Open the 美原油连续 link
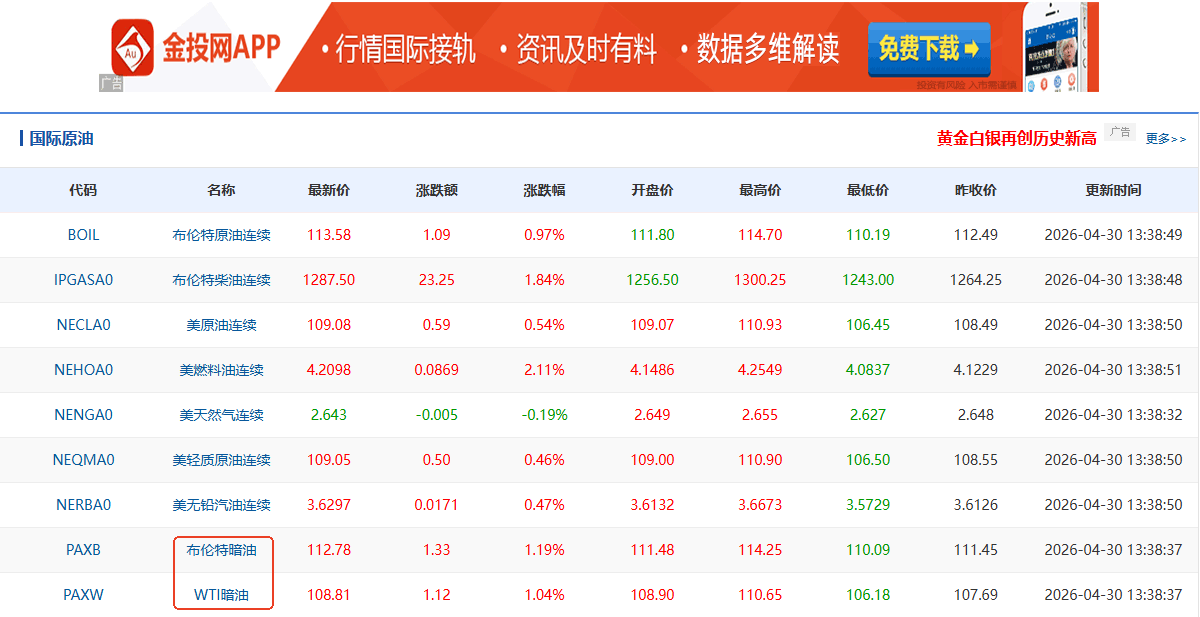This screenshot has height=617, width=1200. tap(221, 325)
